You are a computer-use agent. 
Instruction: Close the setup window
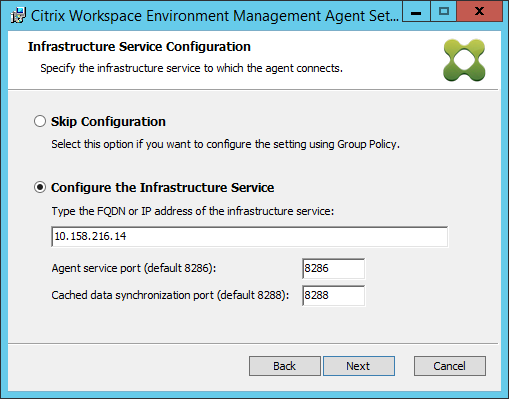pyautogui.click(x=479, y=12)
